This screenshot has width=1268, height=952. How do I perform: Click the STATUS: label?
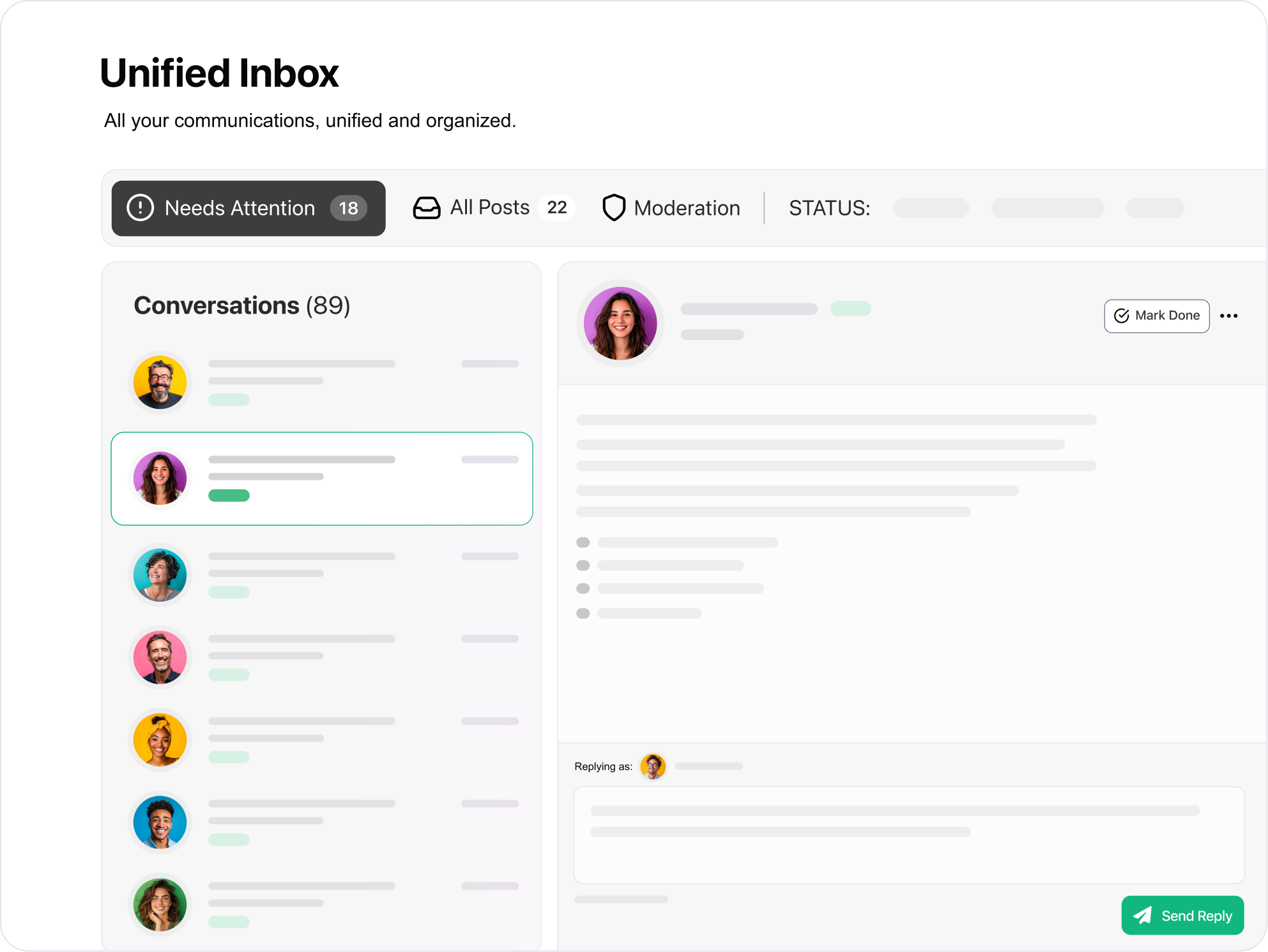pyautogui.click(x=829, y=208)
